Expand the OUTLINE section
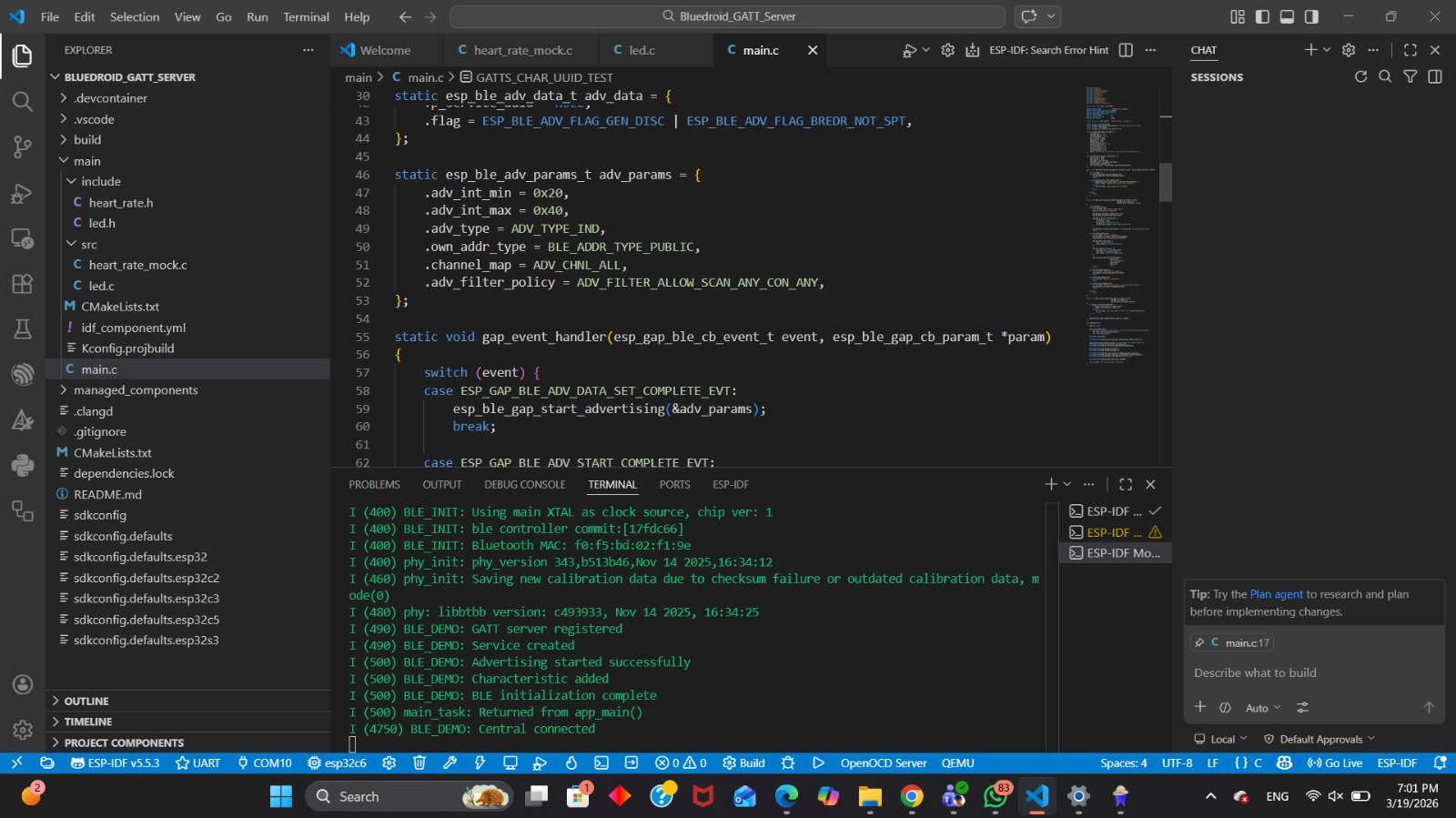This screenshot has width=1456, height=818. coord(86,702)
